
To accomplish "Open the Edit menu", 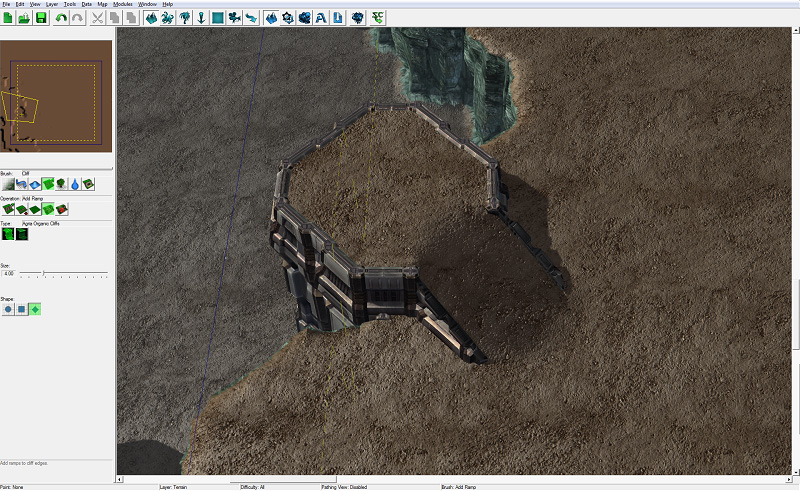I will [20, 4].
